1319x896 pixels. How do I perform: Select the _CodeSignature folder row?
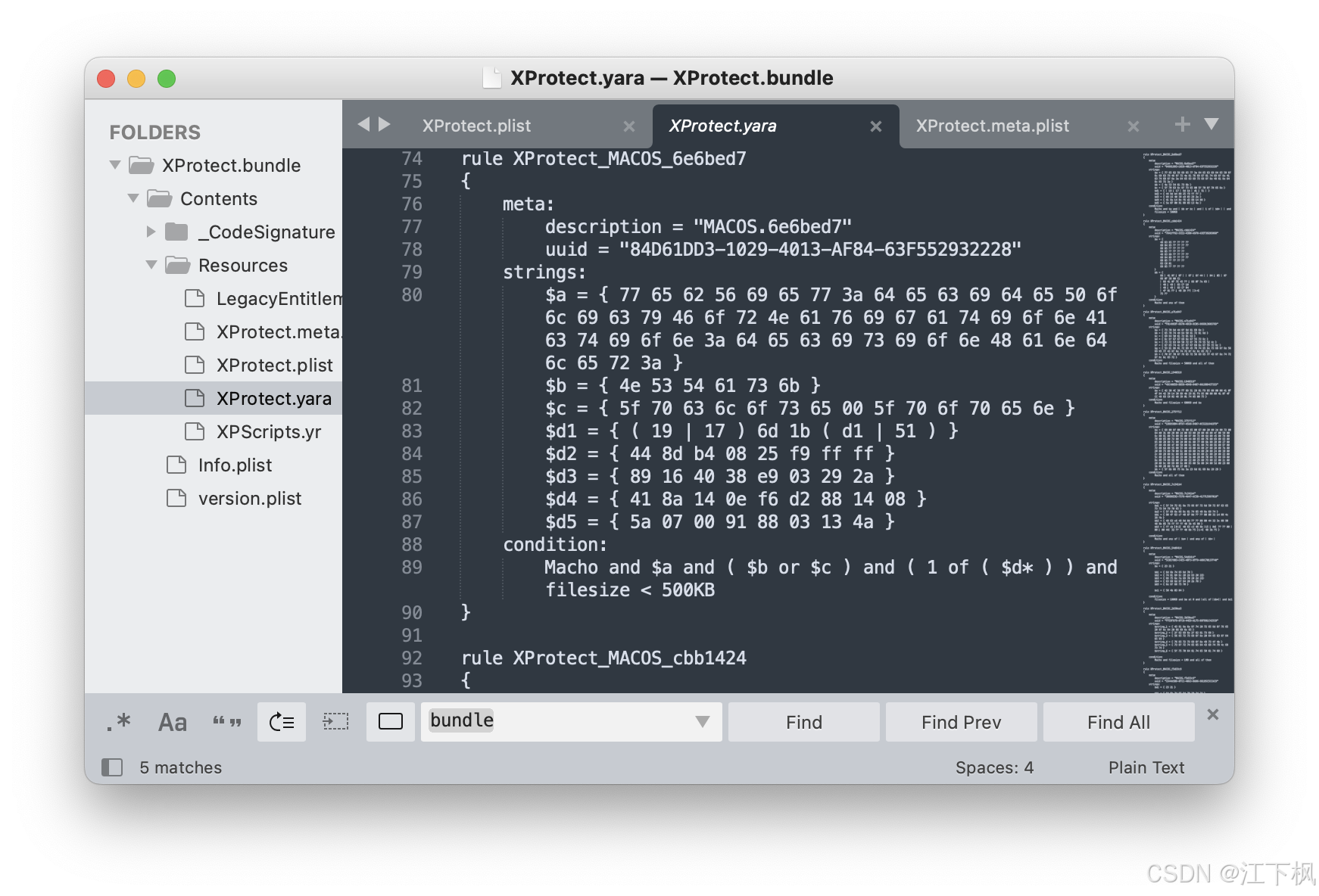tap(214, 232)
